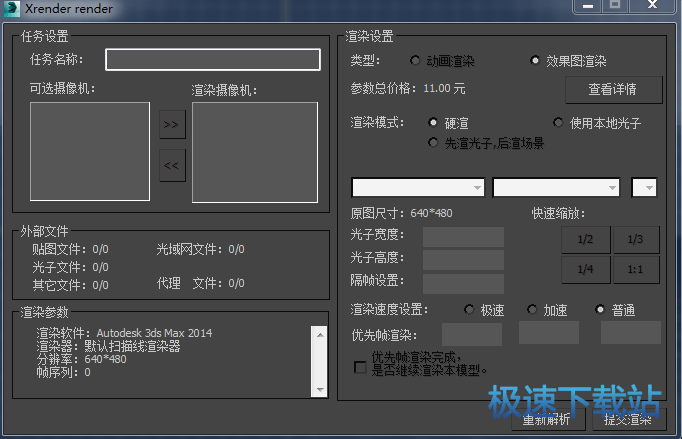This screenshot has width=682, height=439.
Task: Click the 参数总价格: 11.00 元 text
Action: point(408,88)
